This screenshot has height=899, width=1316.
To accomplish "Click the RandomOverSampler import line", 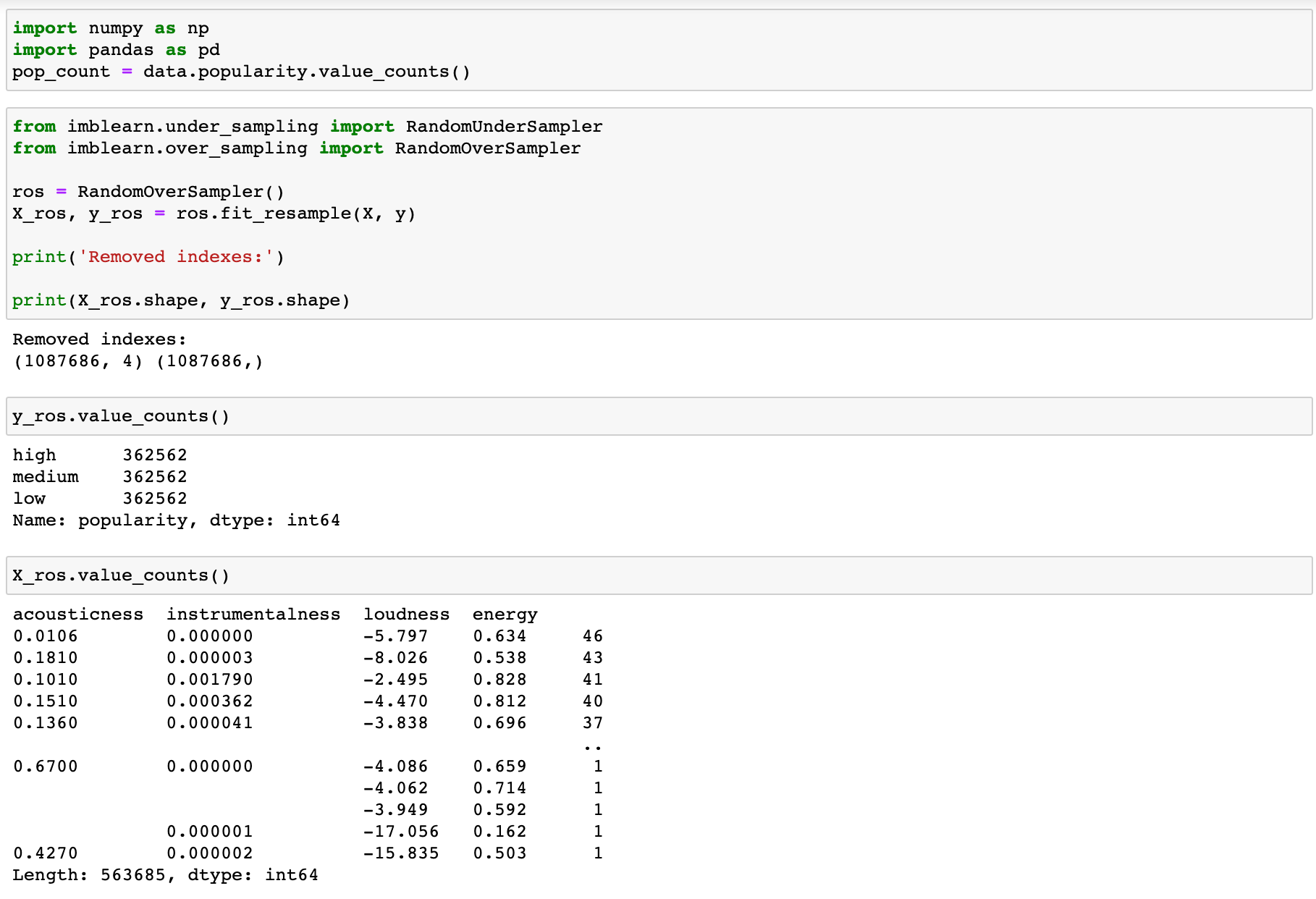I will (296, 148).
